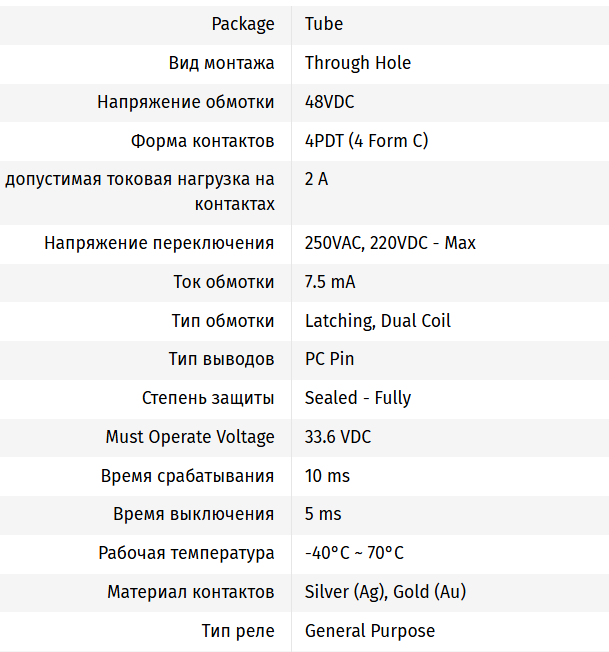
Task: Select the "Sealed - Fully" protection value
Action: tap(357, 398)
